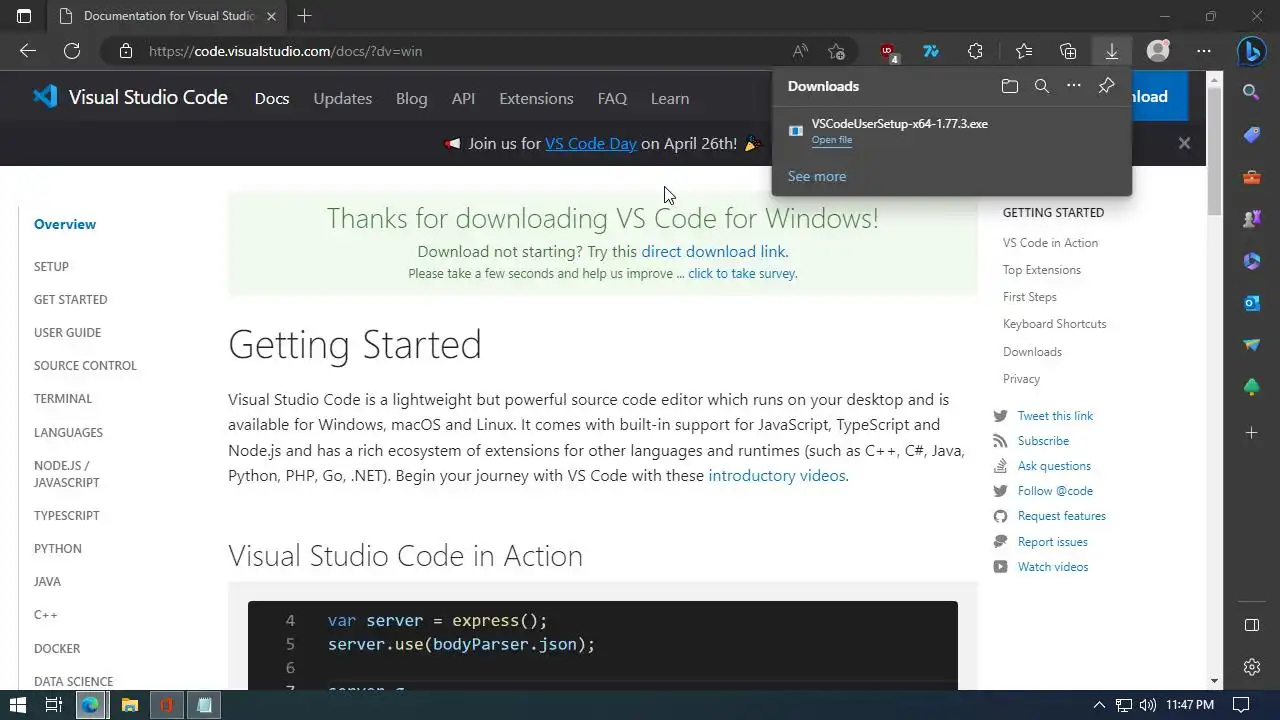Open the Windows Start button

[17, 705]
